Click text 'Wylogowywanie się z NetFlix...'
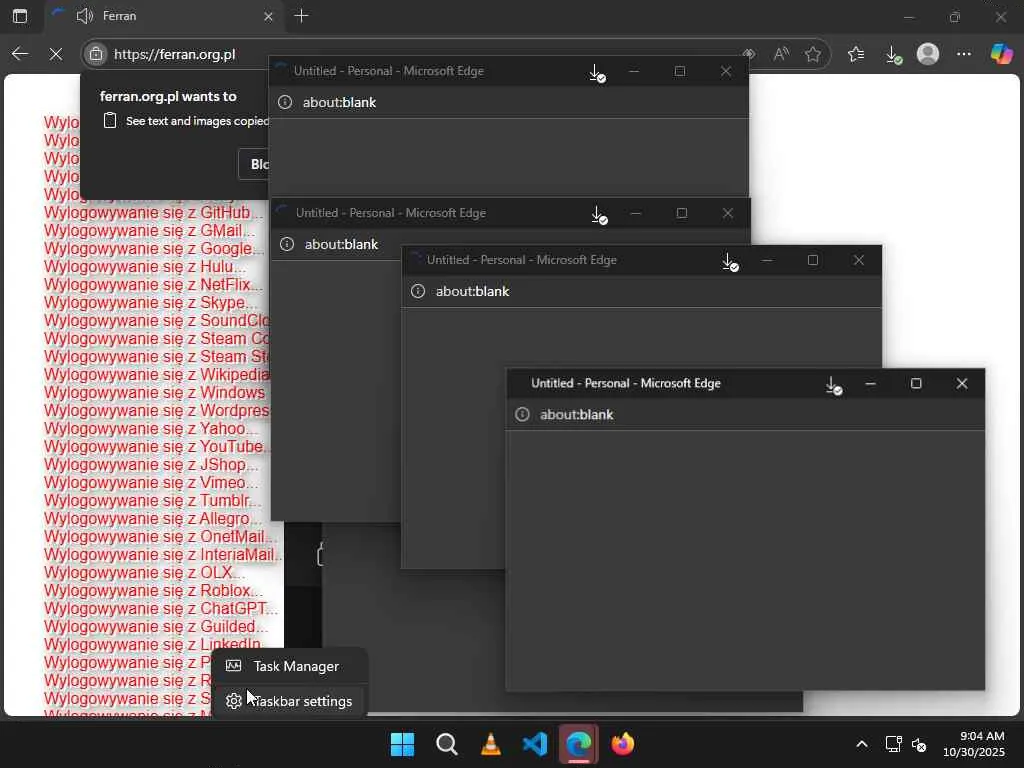 pos(153,285)
